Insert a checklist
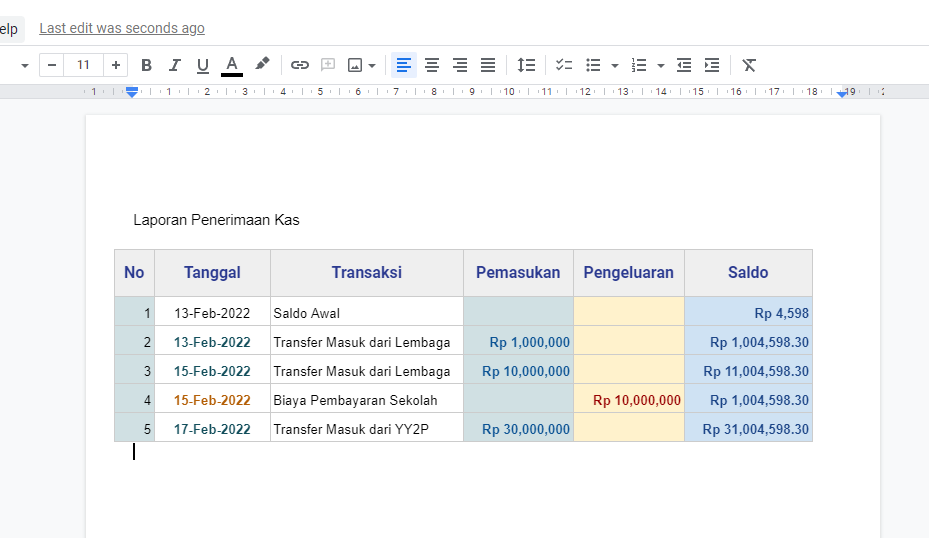929x538 pixels. coord(564,65)
